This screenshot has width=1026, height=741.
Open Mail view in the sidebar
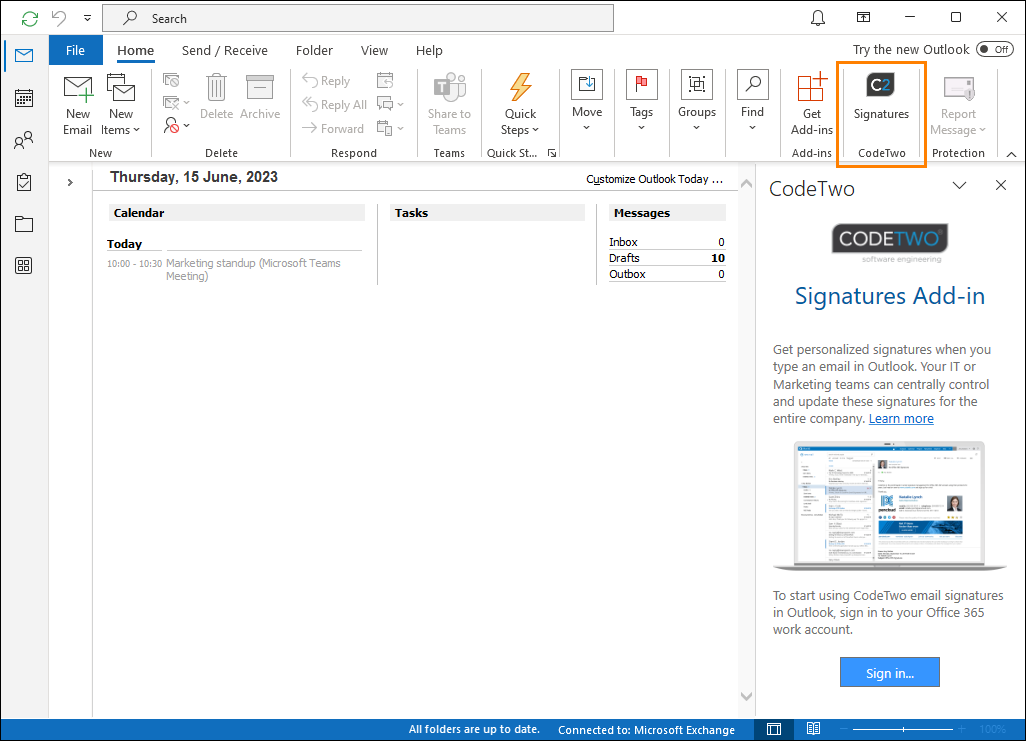pos(24,56)
